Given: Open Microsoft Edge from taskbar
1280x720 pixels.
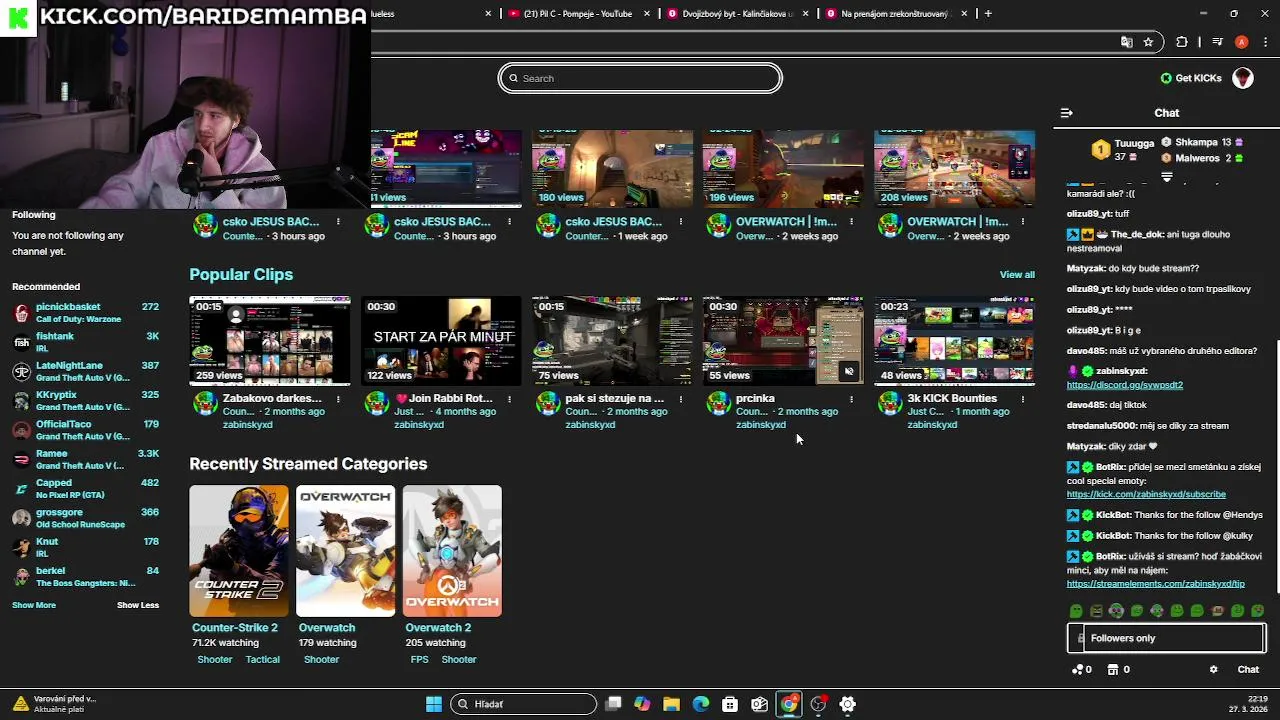Looking at the screenshot, I should (x=701, y=704).
